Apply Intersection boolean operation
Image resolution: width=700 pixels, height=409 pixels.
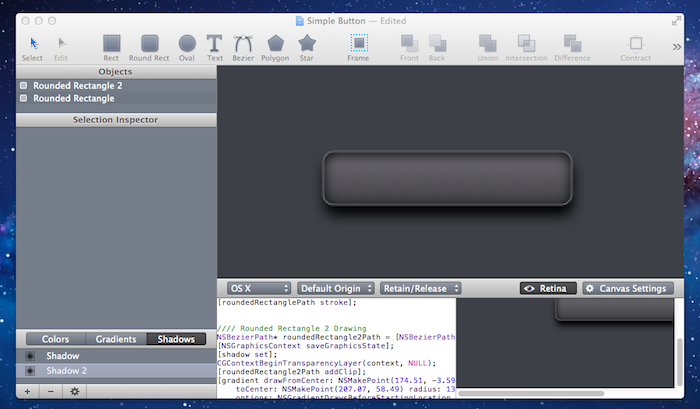(526, 48)
